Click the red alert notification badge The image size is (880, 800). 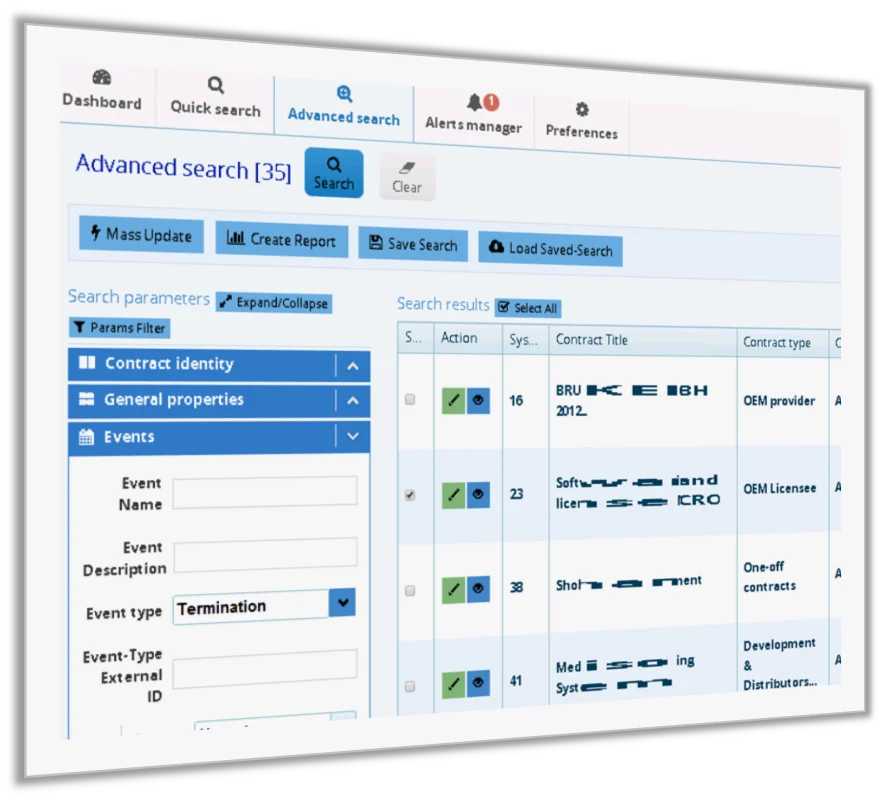point(491,102)
